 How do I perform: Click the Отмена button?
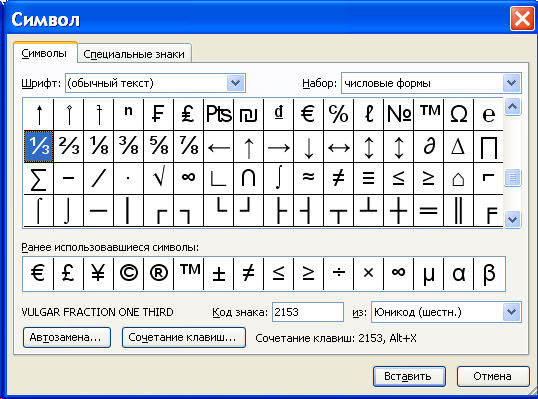tap(493, 376)
